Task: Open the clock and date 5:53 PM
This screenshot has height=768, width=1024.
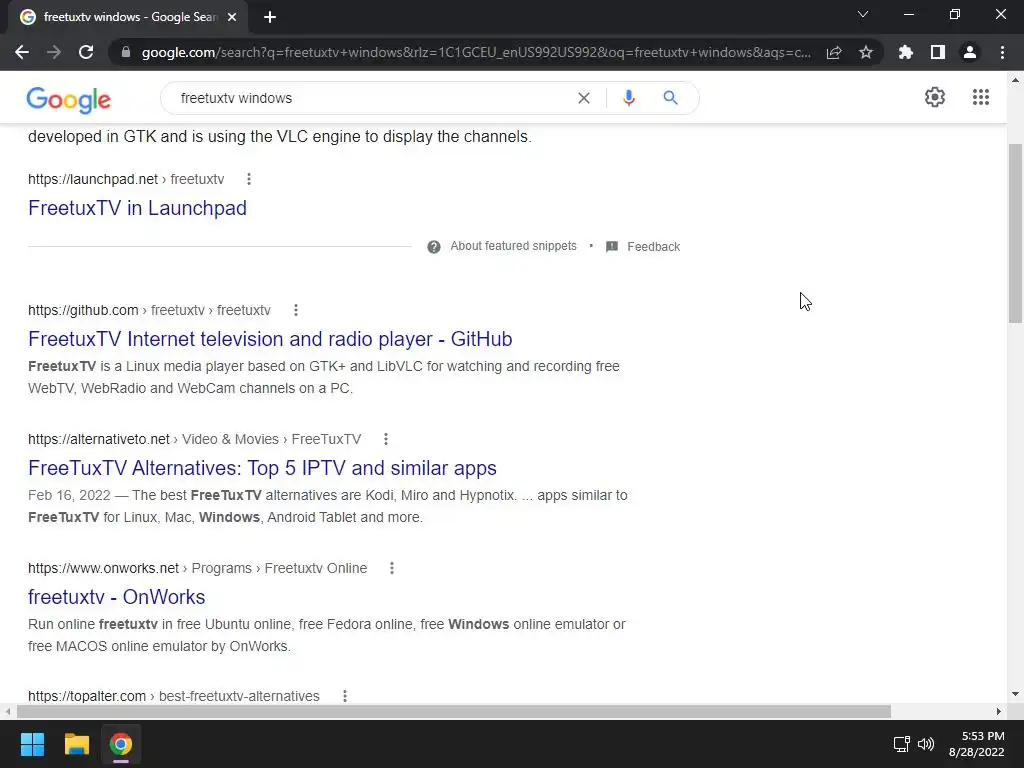Action: pyautogui.click(x=976, y=744)
